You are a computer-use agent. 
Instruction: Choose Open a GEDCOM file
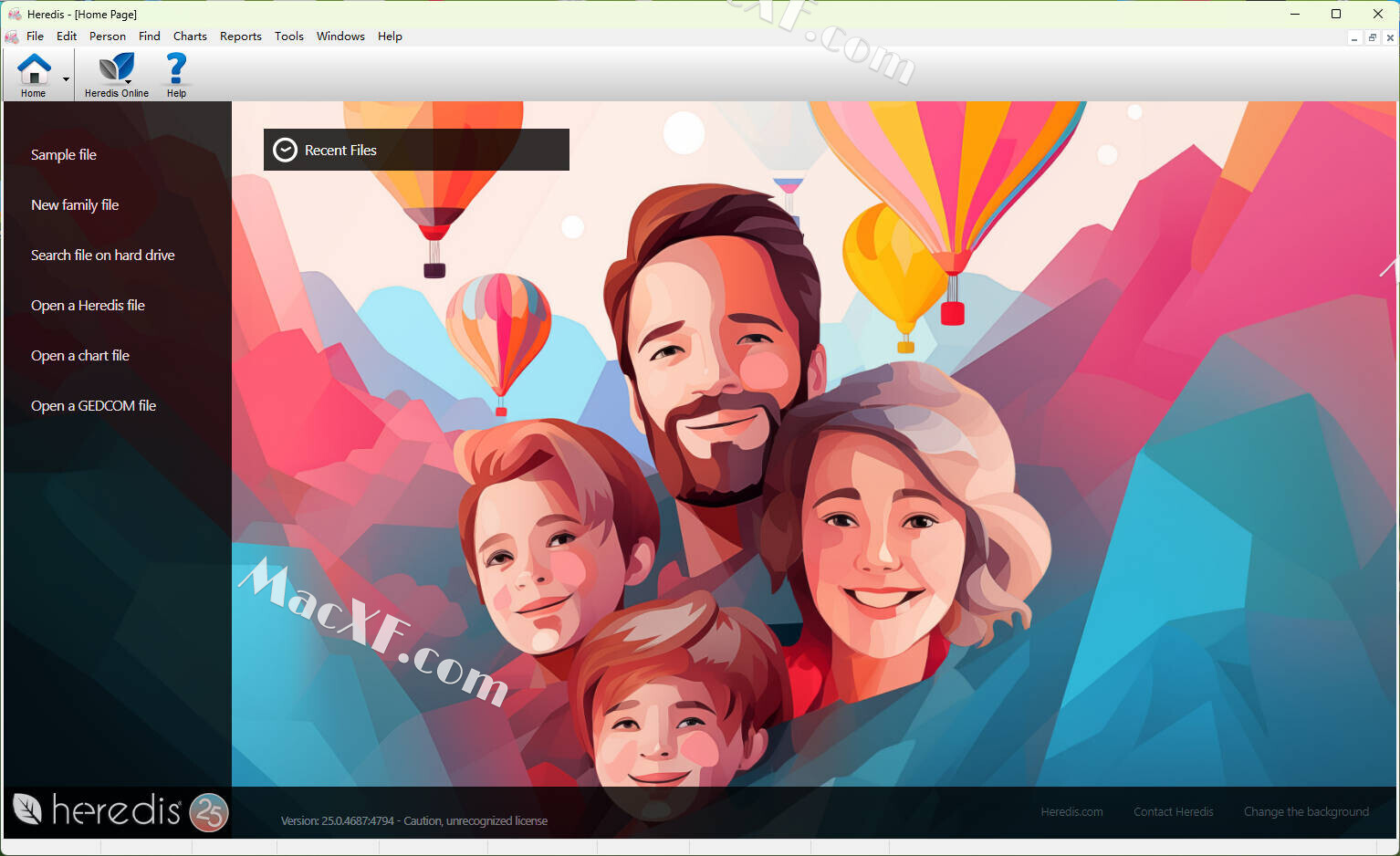93,406
